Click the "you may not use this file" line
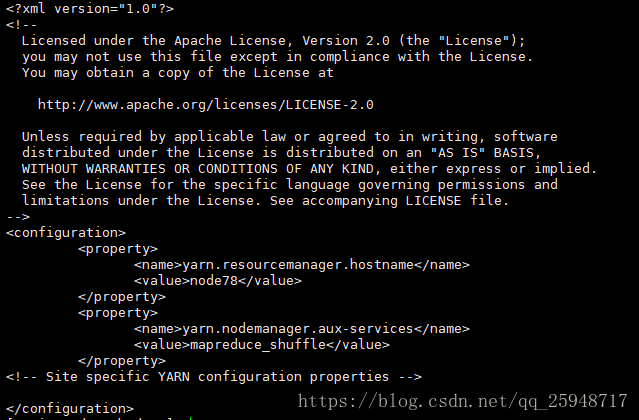 (x=277, y=56)
